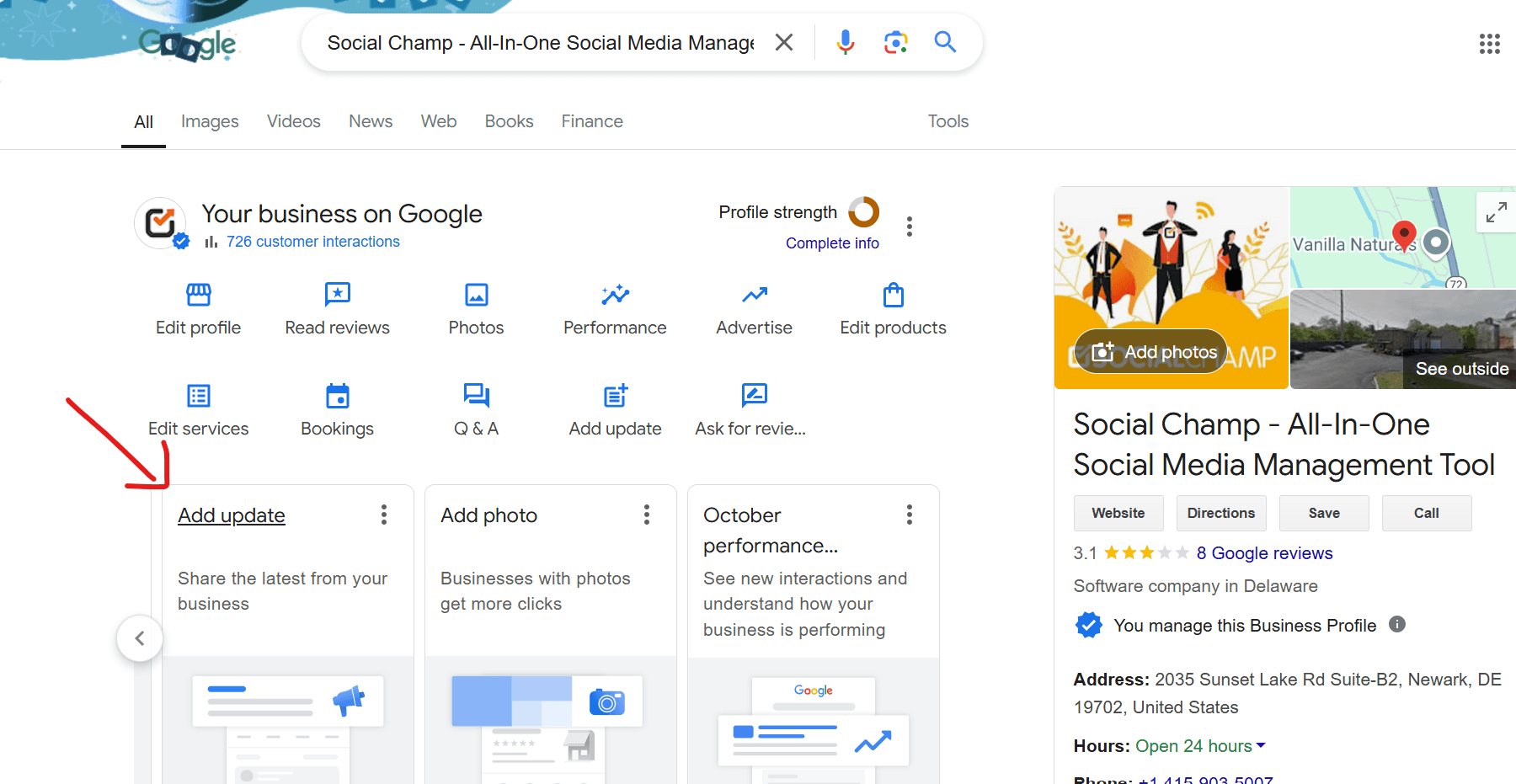Image resolution: width=1516 pixels, height=784 pixels.
Task: Clear the search box text
Action: point(784,42)
